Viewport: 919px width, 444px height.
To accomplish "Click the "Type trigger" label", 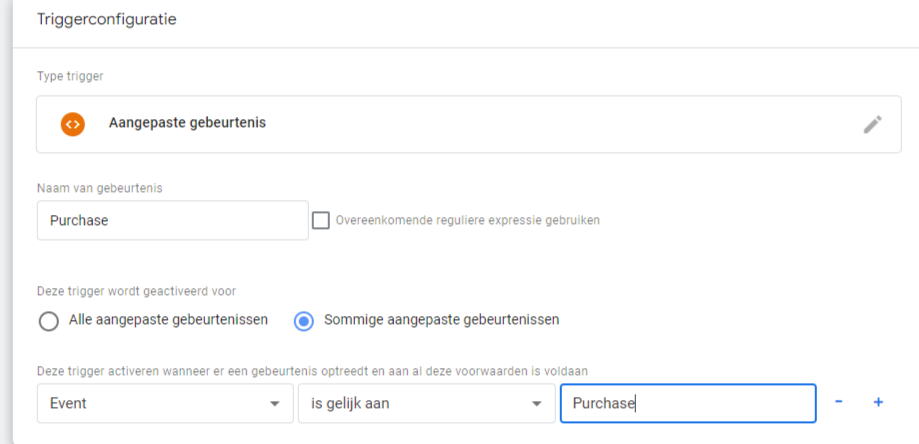I will (70, 76).
